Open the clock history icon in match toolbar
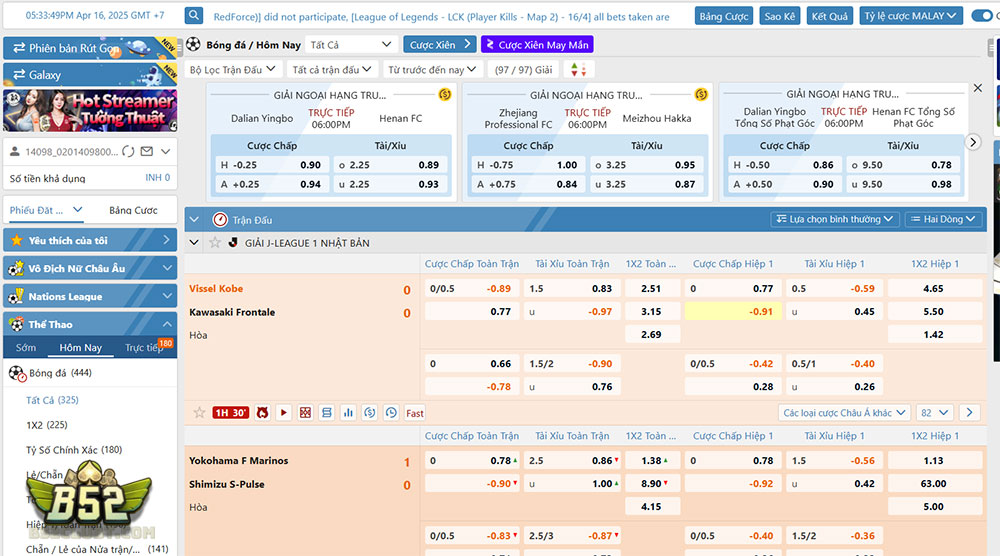Viewport: 1000px width, 556px height. [x=391, y=413]
